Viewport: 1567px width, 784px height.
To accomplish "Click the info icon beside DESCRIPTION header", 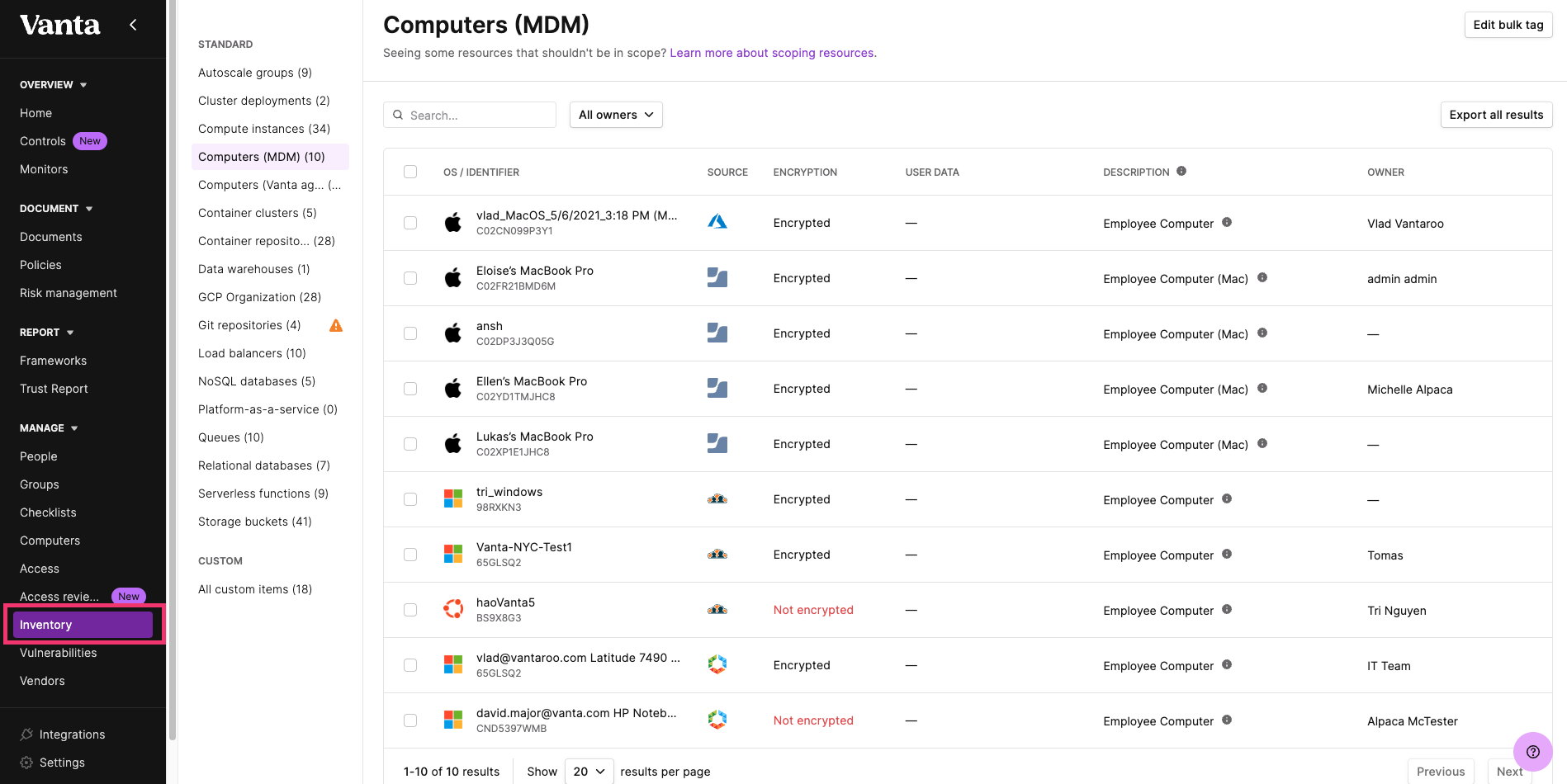I will point(1181,171).
